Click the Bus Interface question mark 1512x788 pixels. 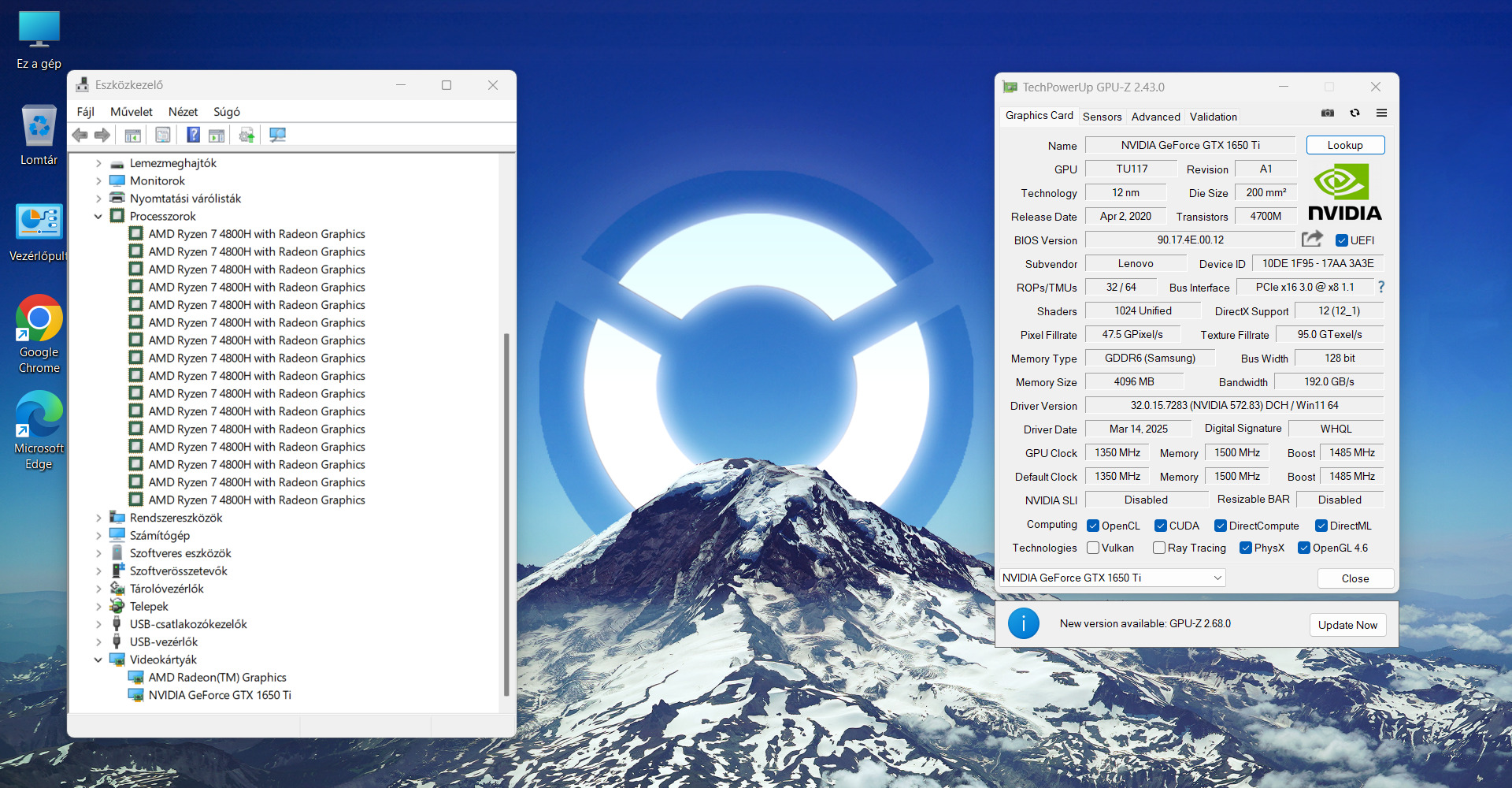[x=1380, y=287]
